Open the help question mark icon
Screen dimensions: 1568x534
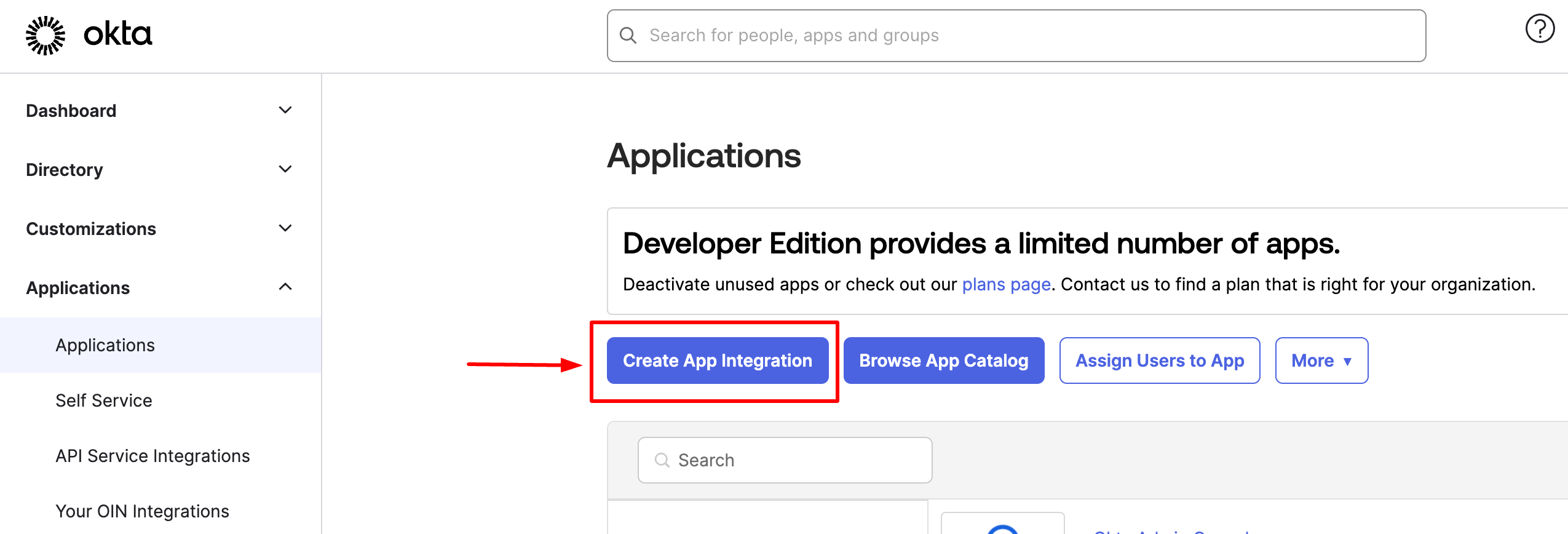coord(1540,29)
